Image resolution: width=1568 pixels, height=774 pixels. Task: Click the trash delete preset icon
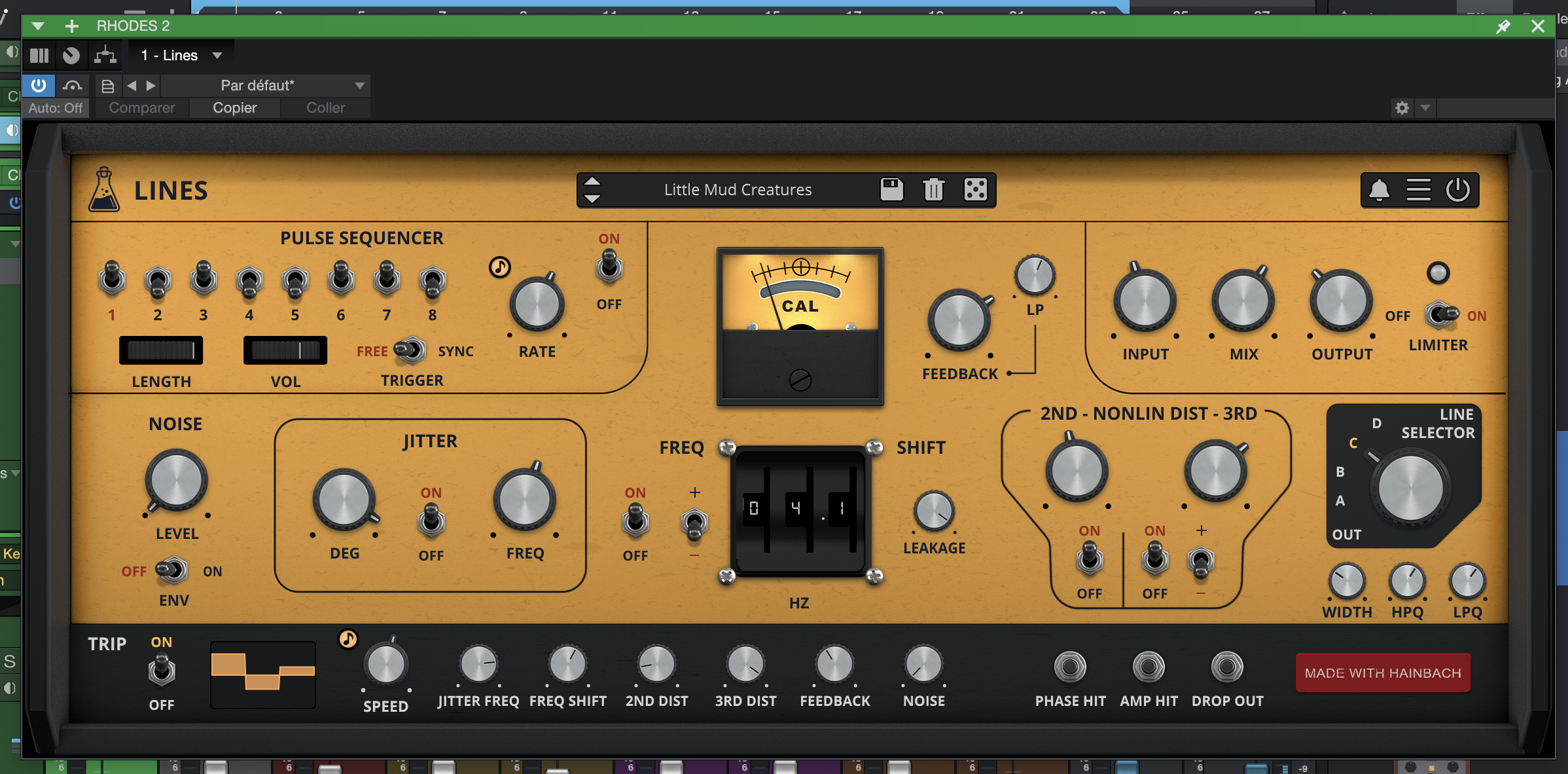click(x=933, y=190)
